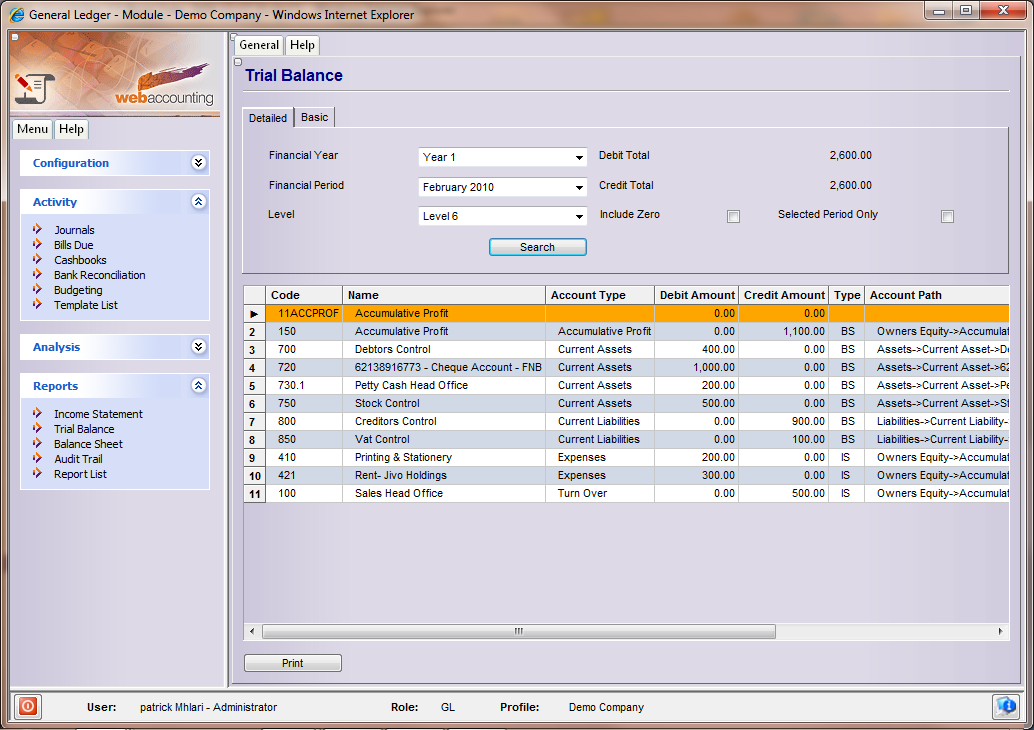Click the arrow icon beside Audit Trail
Image resolution: width=1034 pixels, height=730 pixels.
38,459
